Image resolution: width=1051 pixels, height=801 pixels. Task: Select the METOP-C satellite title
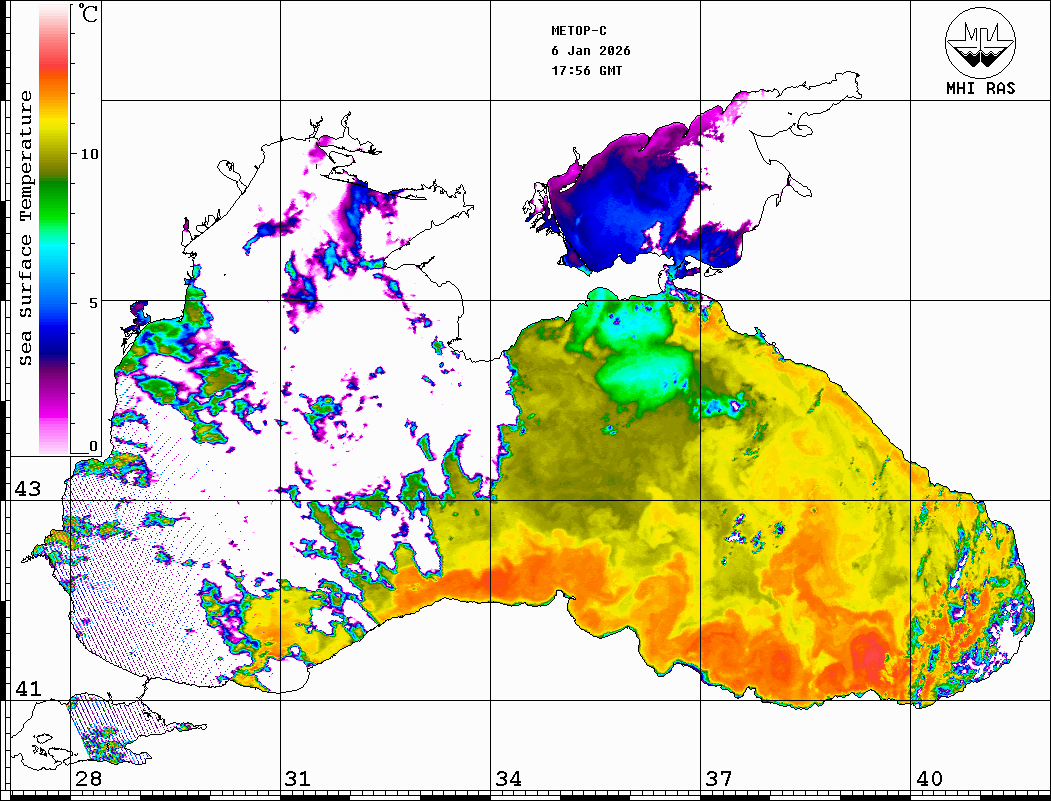(579, 31)
